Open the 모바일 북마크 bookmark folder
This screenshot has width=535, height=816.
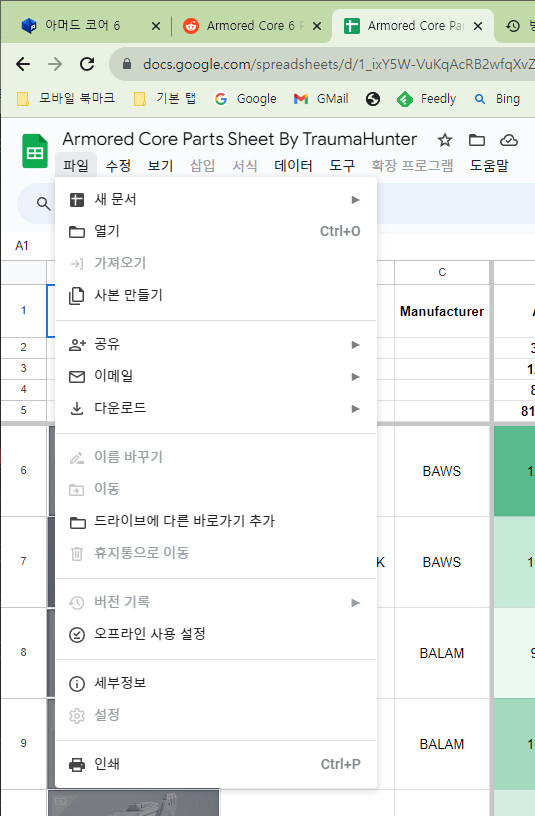(66, 98)
